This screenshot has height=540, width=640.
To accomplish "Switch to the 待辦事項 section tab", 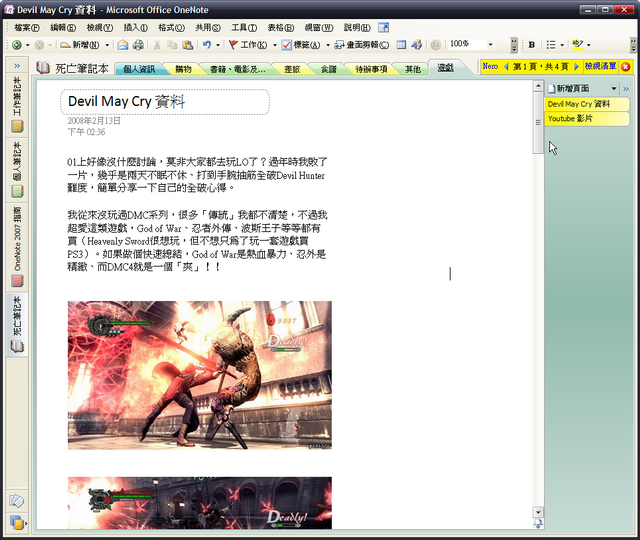I will (x=371, y=69).
